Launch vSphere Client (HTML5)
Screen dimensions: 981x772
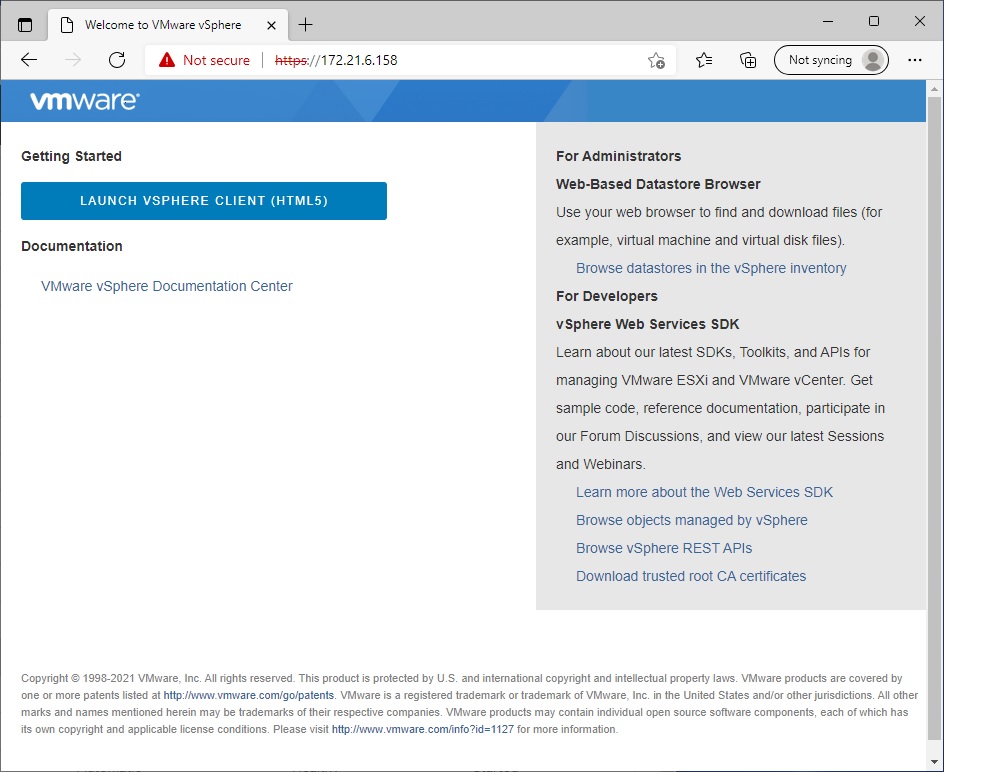pyautogui.click(x=204, y=201)
